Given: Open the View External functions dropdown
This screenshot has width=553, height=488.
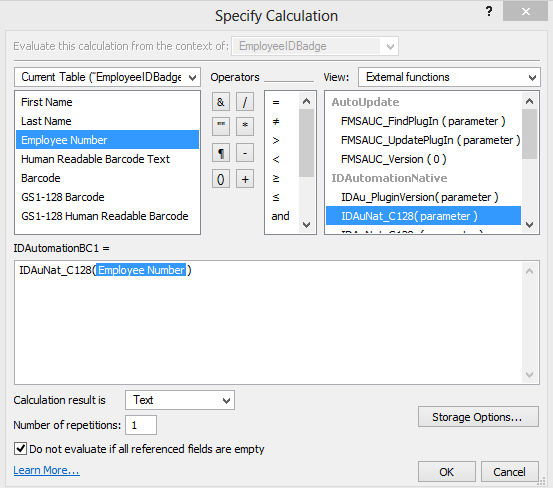Looking at the screenshot, I should coord(449,77).
